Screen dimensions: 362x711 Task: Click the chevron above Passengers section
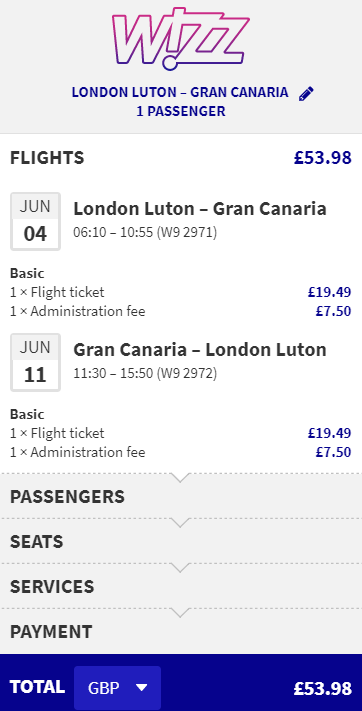click(181, 477)
